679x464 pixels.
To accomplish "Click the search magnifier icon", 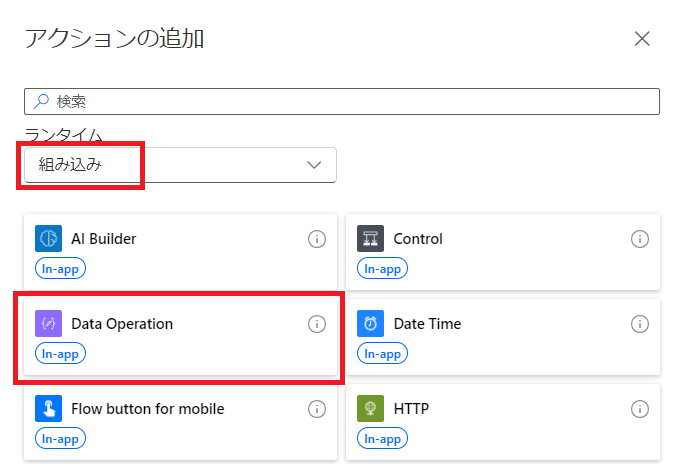I will [42, 101].
